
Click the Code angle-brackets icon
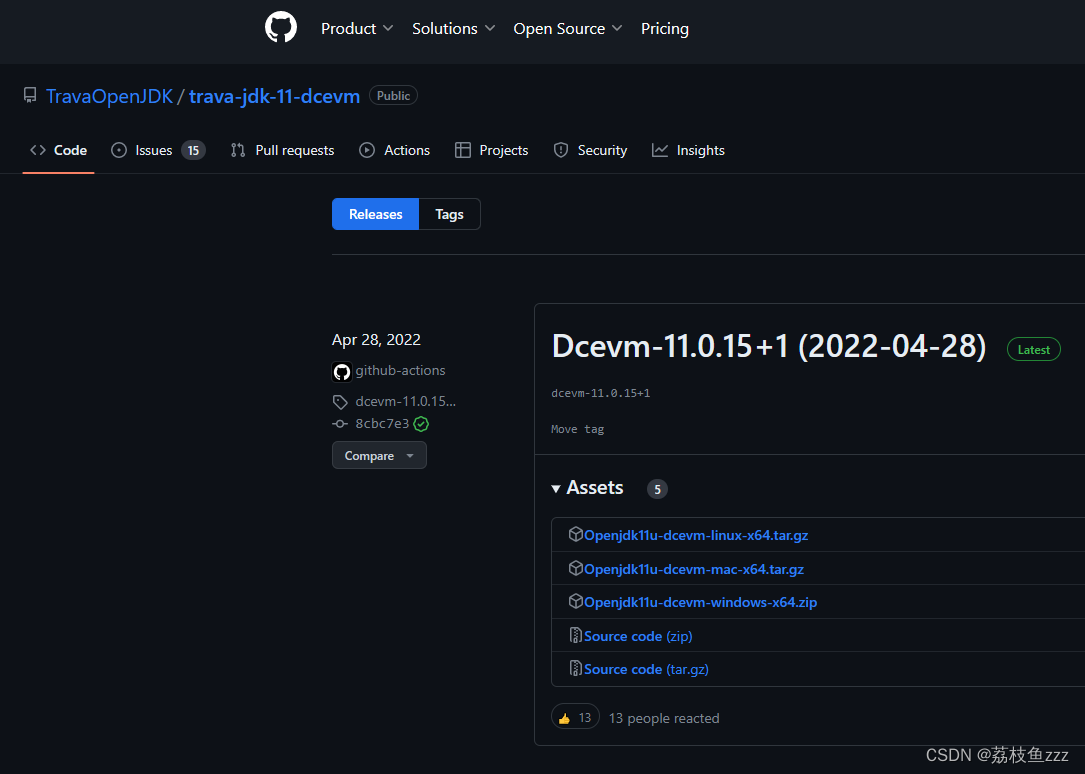(x=38, y=150)
